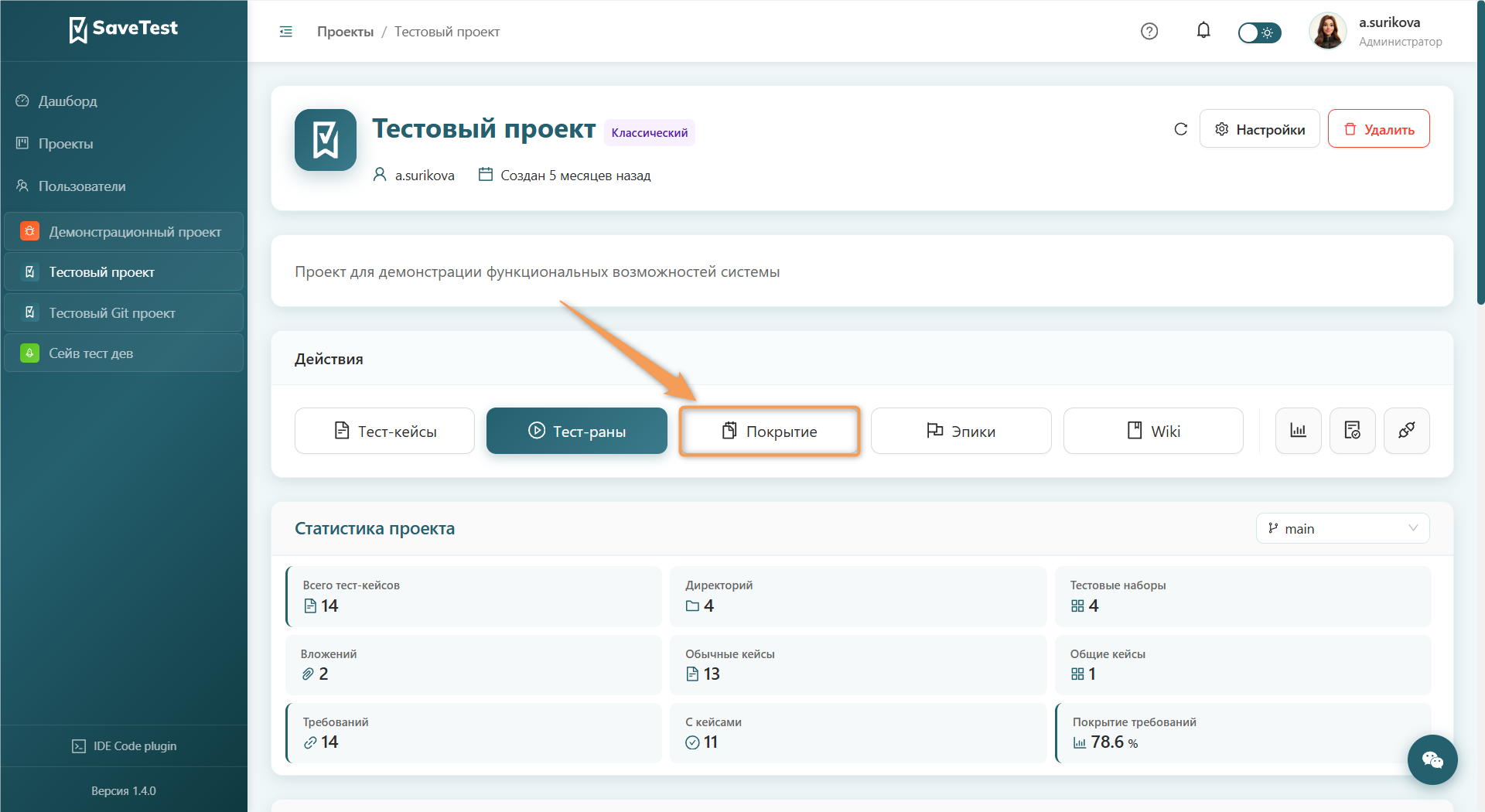This screenshot has width=1485, height=812.
Task: Open the chat support bubble icon
Action: pyautogui.click(x=1432, y=759)
